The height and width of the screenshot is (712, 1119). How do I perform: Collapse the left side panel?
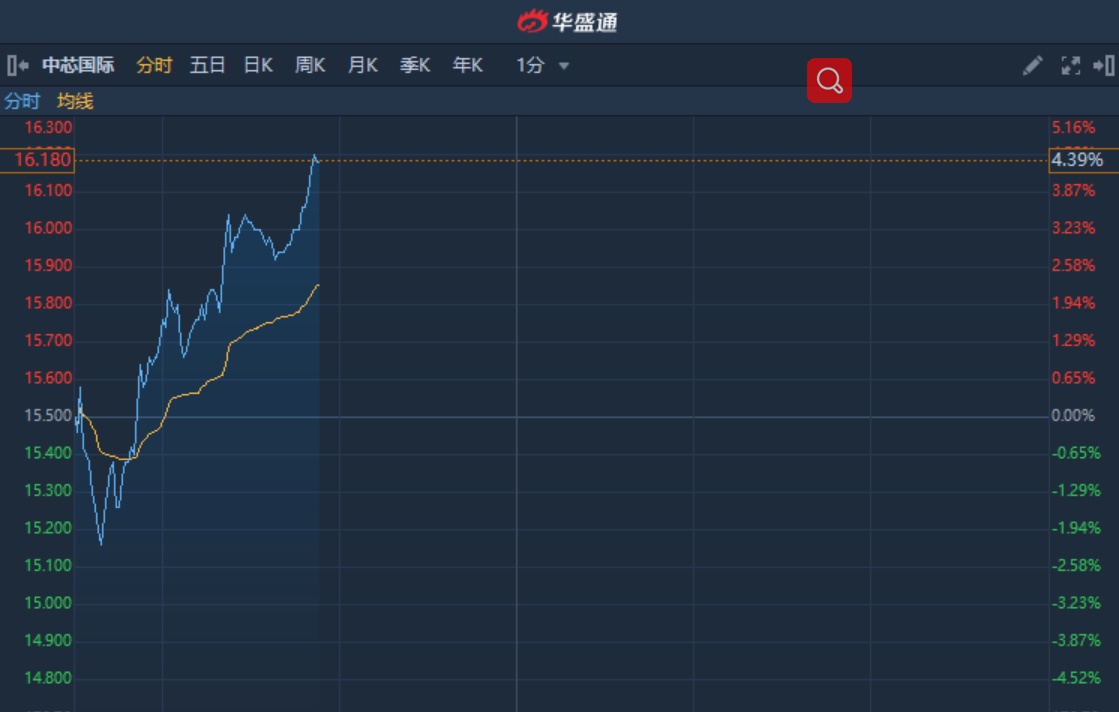[17, 66]
